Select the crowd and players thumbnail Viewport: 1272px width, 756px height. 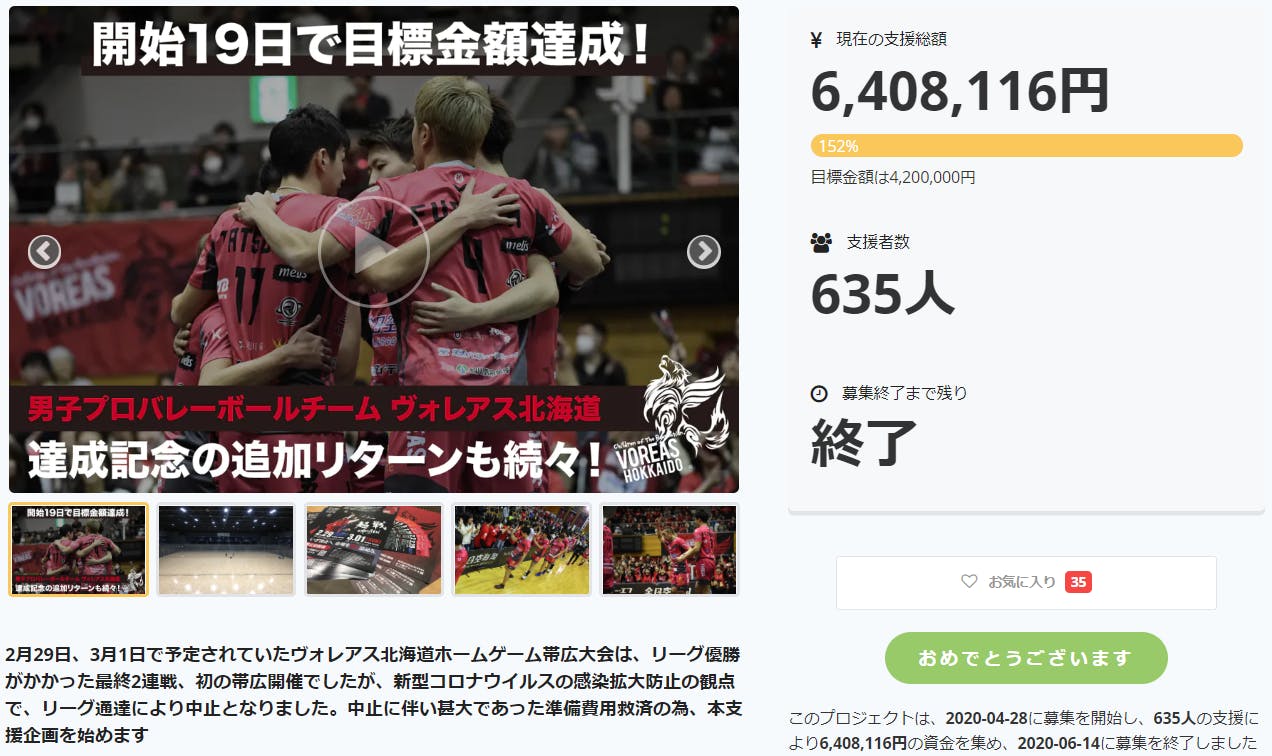coord(670,550)
